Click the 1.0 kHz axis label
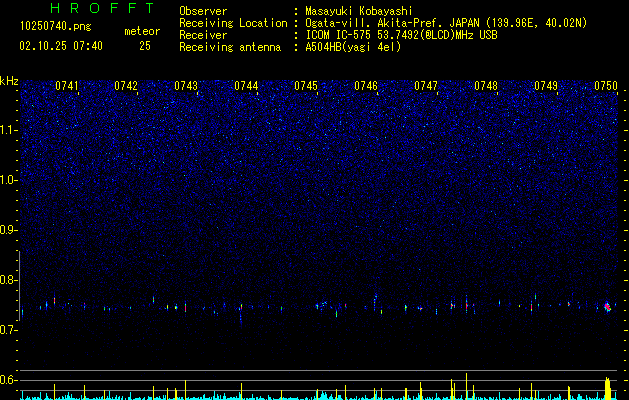629x400 pixels. point(9,180)
